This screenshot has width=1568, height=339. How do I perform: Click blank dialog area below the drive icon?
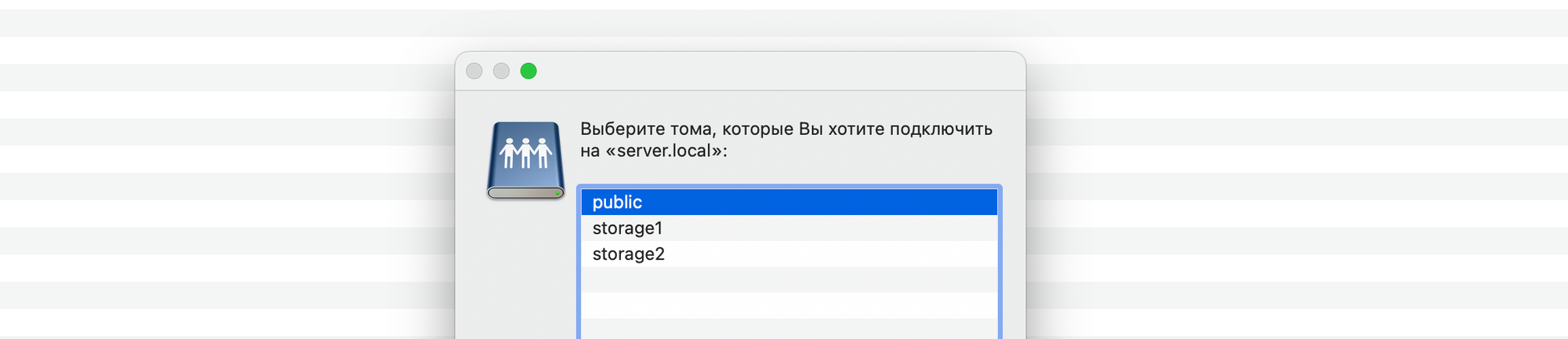525,275
